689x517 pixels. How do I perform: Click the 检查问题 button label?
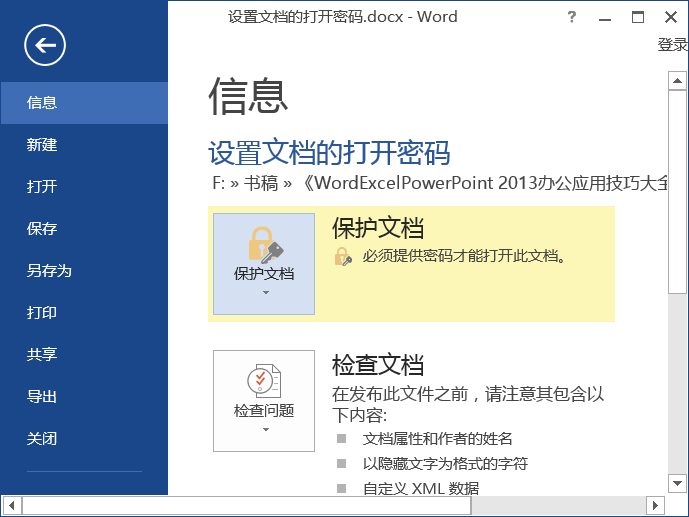[x=264, y=411]
